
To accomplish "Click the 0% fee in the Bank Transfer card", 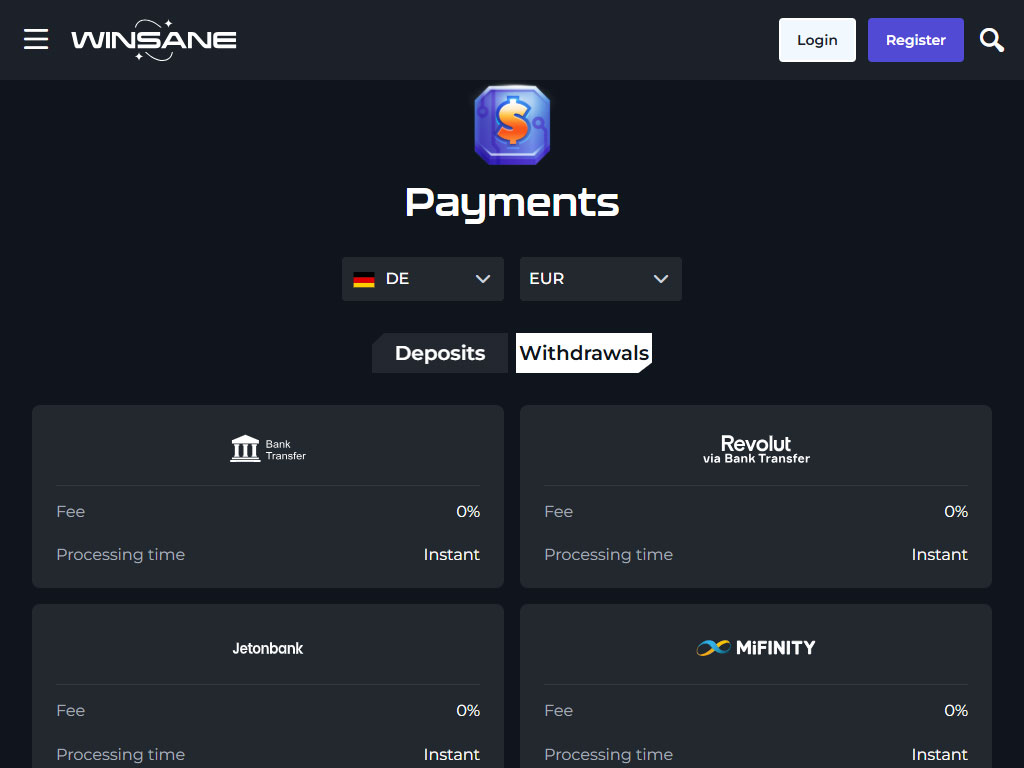I will point(468,511).
